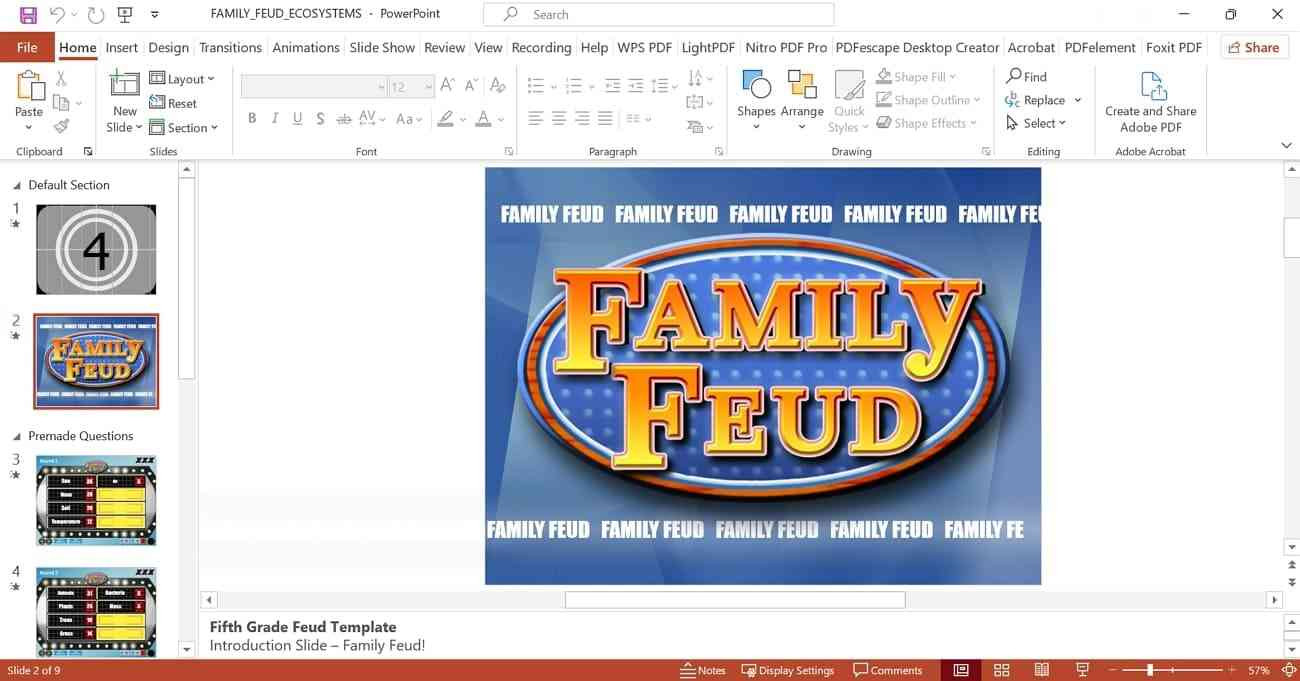1300x681 pixels.
Task: Switch to the Insert tab
Action: [x=122, y=47]
